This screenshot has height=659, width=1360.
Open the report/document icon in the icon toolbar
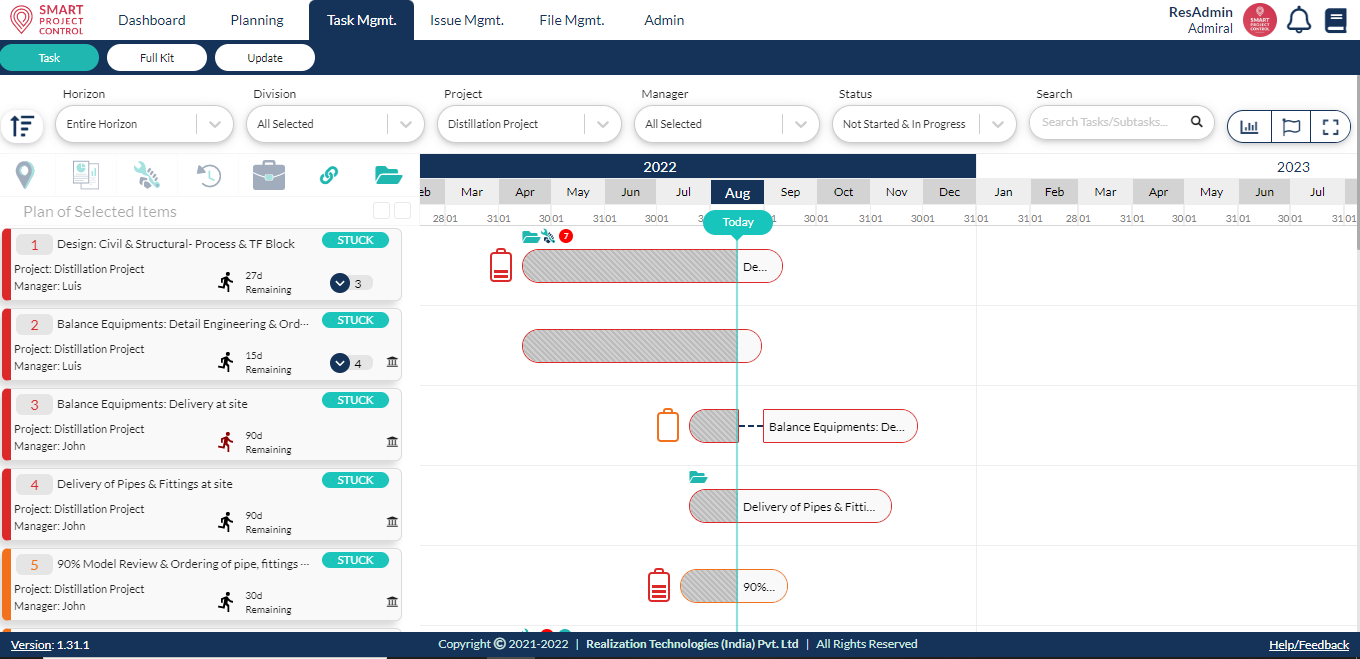tap(86, 174)
